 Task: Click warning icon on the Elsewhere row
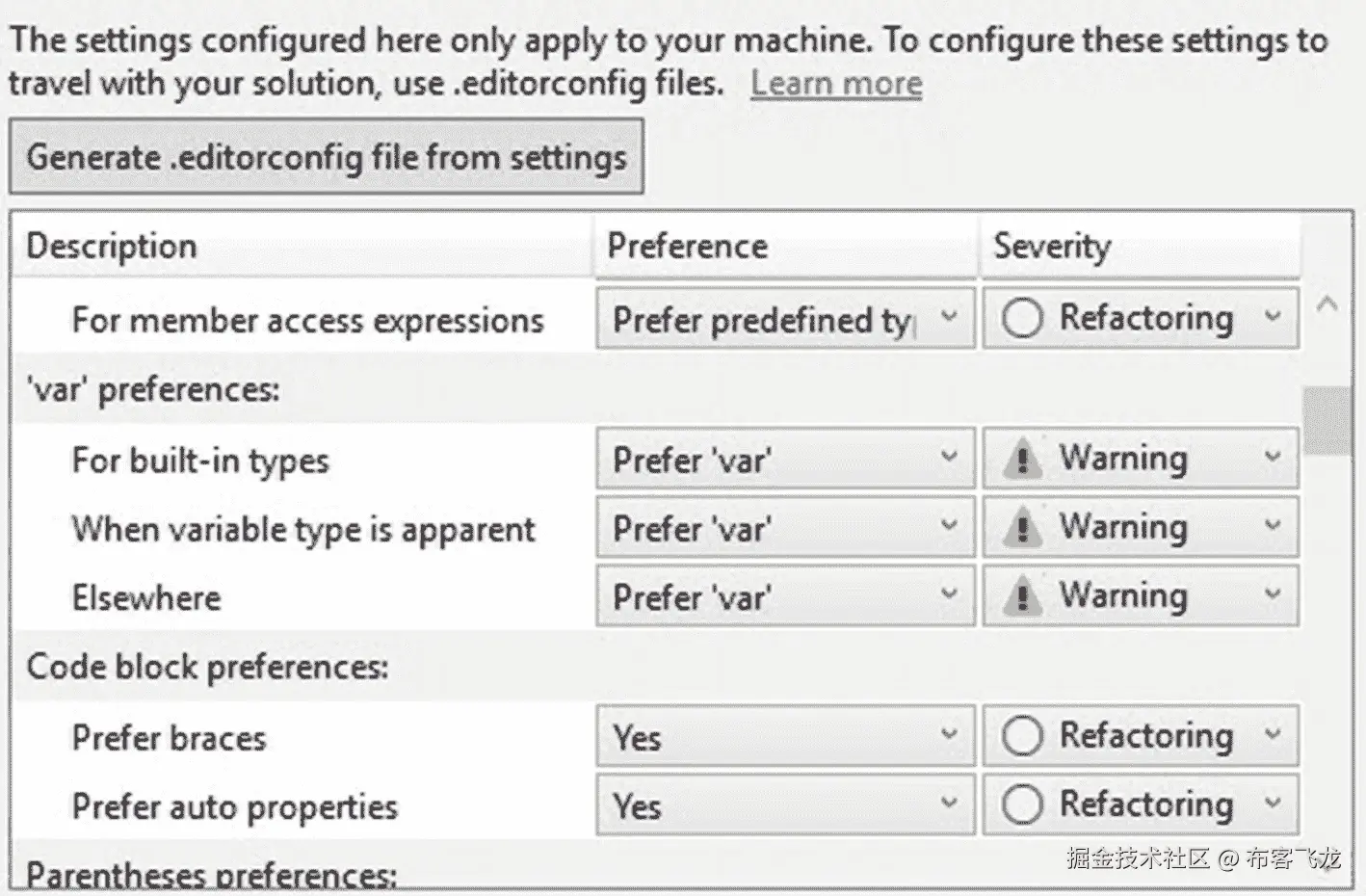[x=1022, y=596]
